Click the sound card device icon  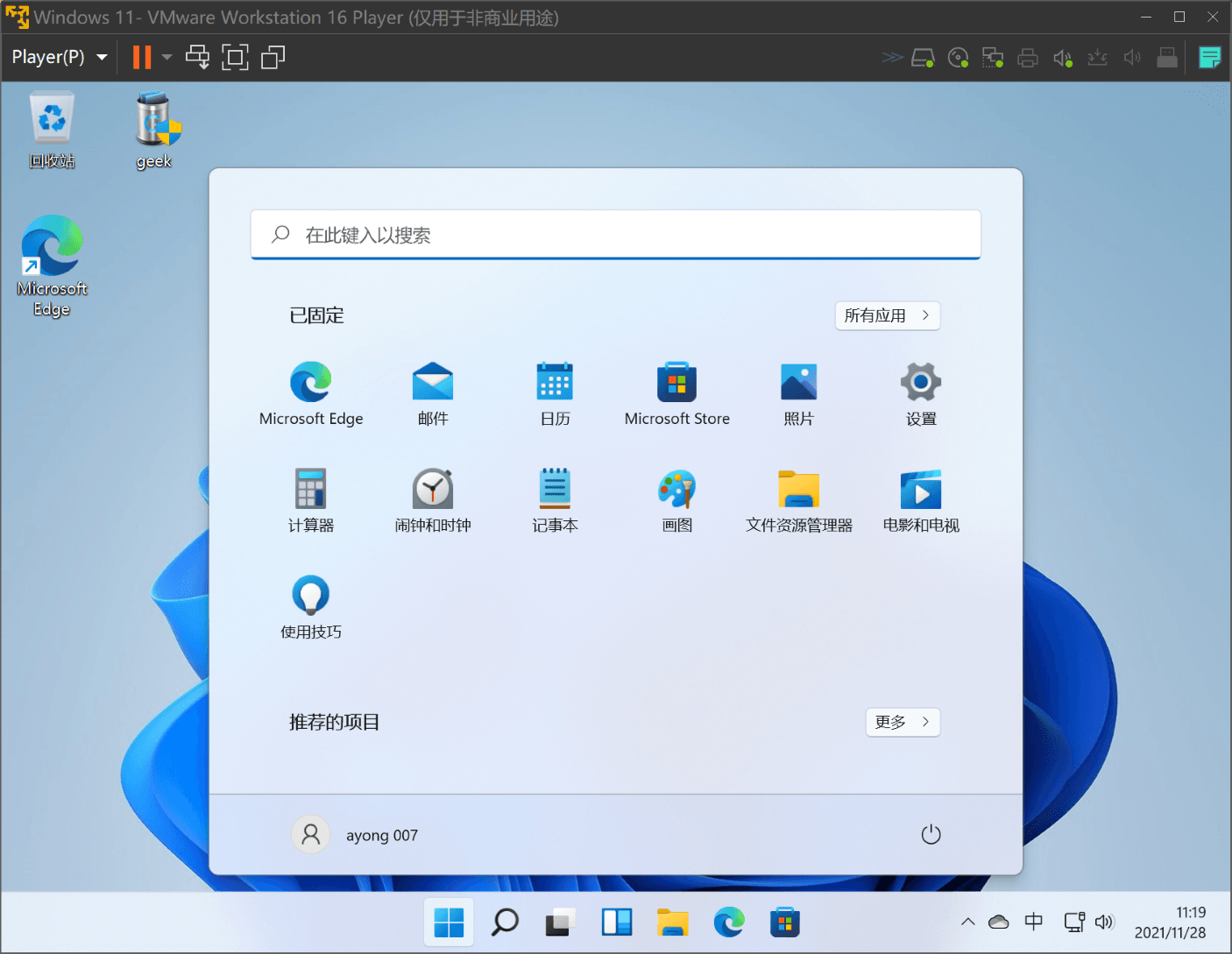(1063, 58)
